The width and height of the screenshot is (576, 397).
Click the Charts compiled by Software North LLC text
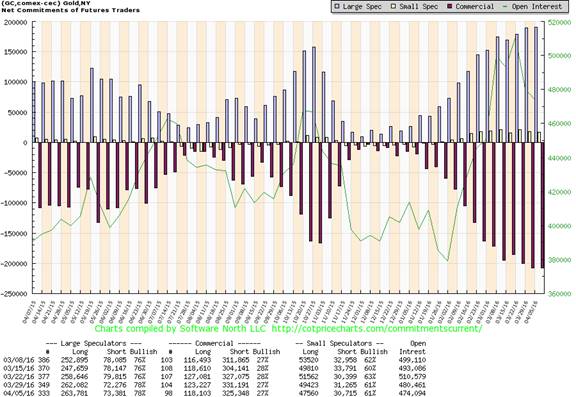coord(179,328)
